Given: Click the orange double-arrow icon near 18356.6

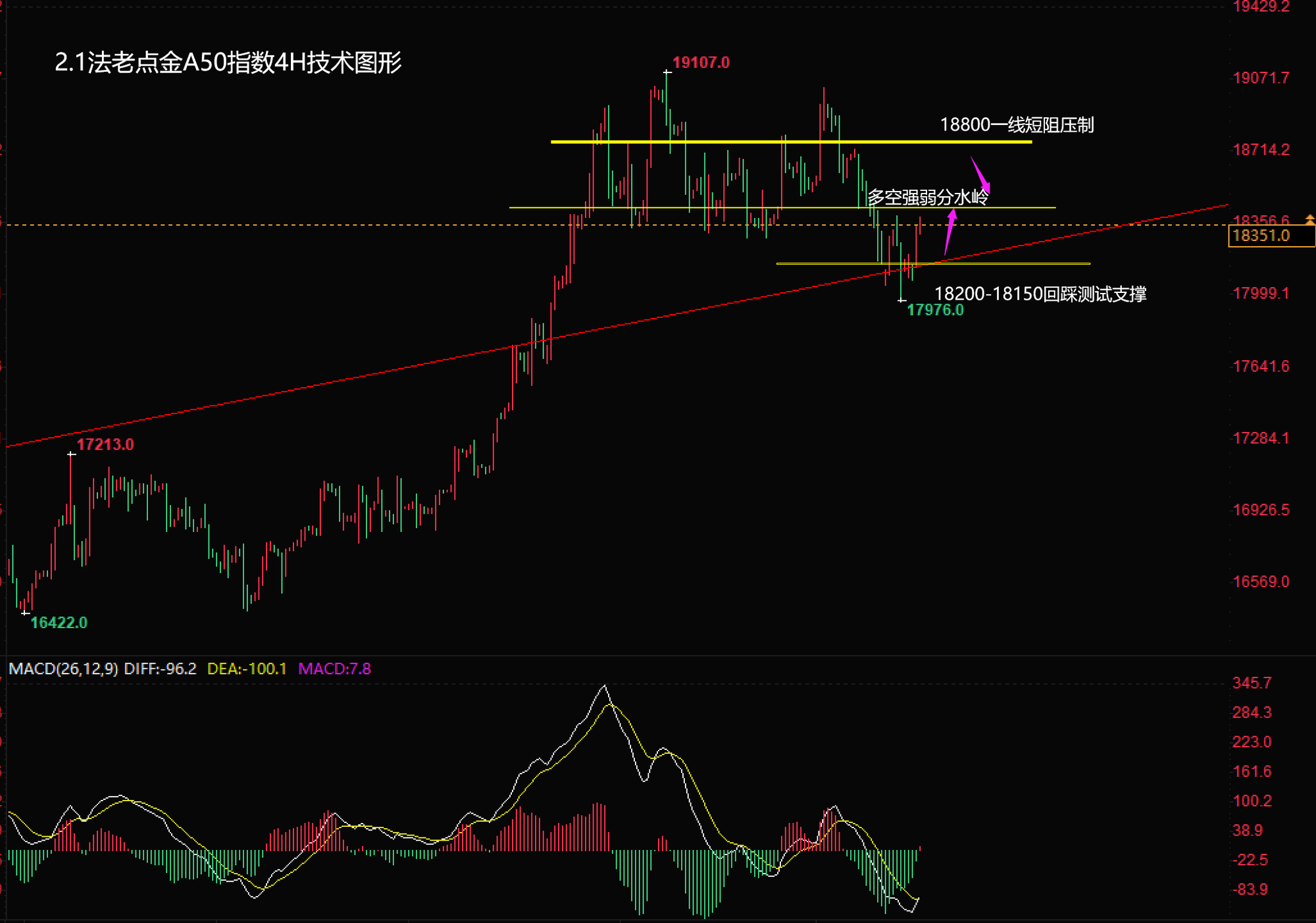Looking at the screenshot, I should (1309, 219).
